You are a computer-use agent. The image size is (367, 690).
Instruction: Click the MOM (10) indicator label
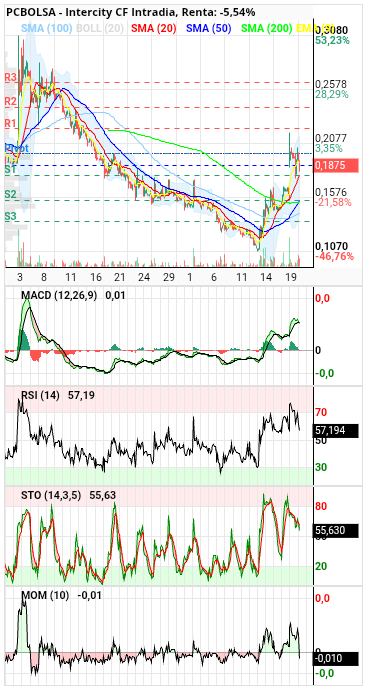pos(45,596)
